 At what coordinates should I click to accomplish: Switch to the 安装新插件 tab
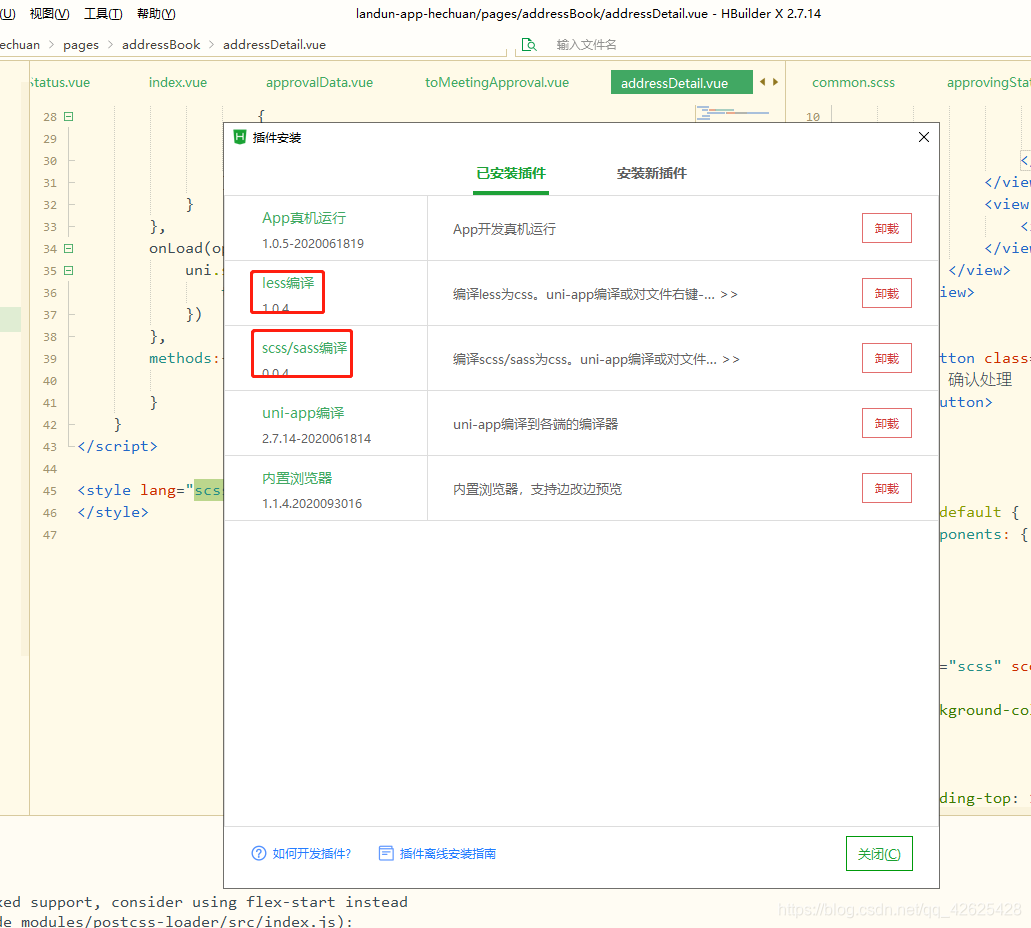click(x=652, y=173)
